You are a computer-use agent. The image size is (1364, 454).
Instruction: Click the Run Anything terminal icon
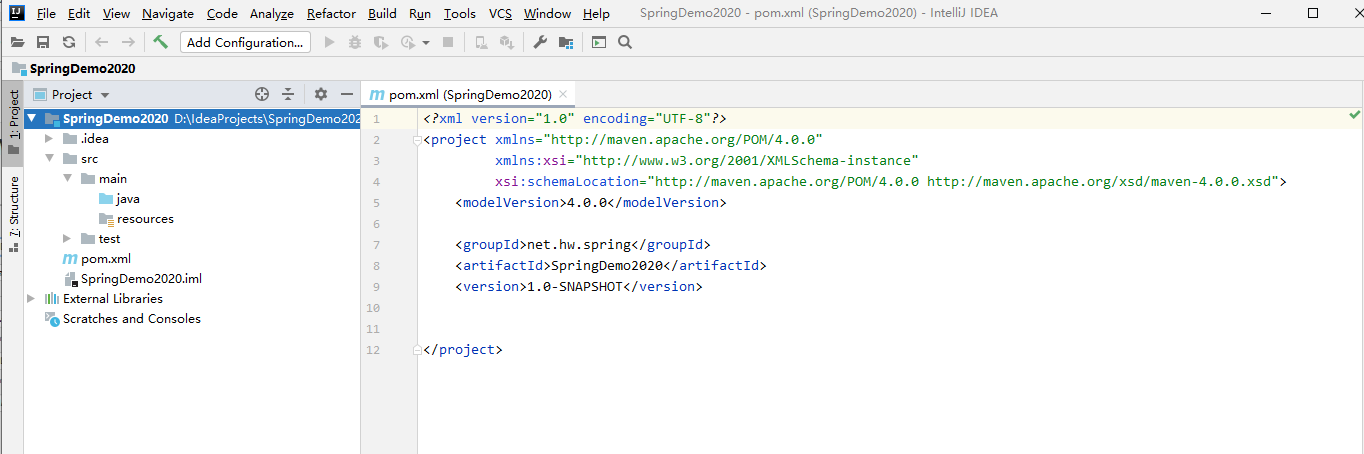(599, 42)
